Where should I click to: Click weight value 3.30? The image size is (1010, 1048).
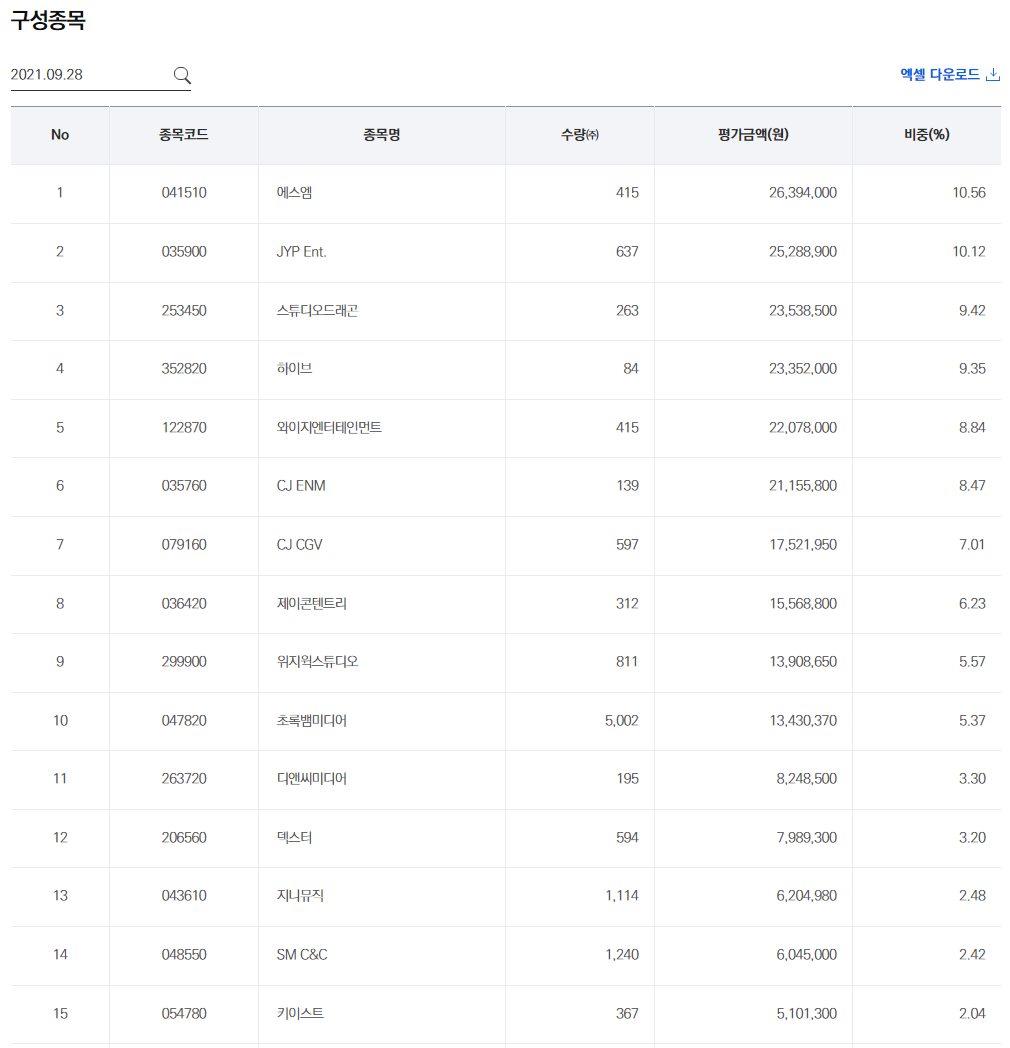(x=972, y=779)
